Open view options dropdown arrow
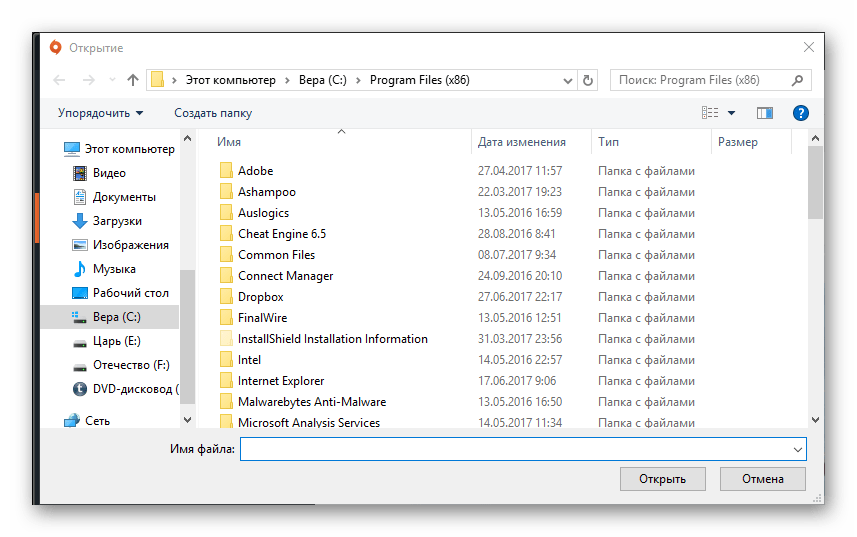Viewport: 857px width, 537px height. click(731, 113)
